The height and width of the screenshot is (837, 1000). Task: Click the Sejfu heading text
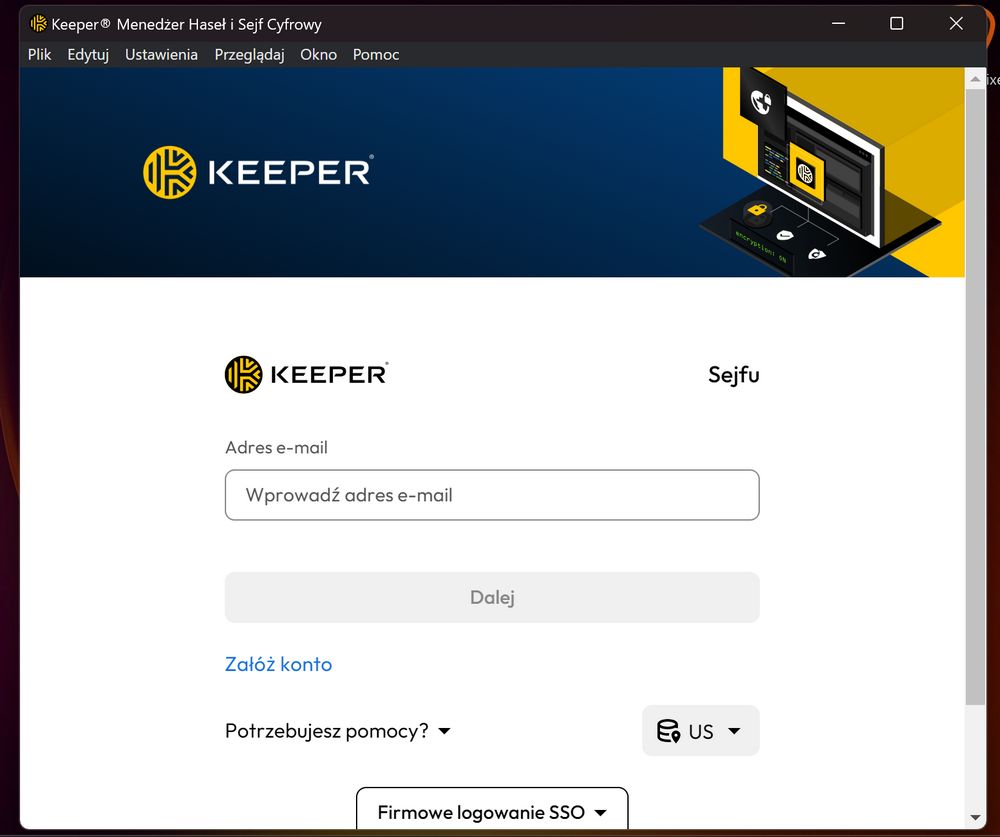point(733,375)
